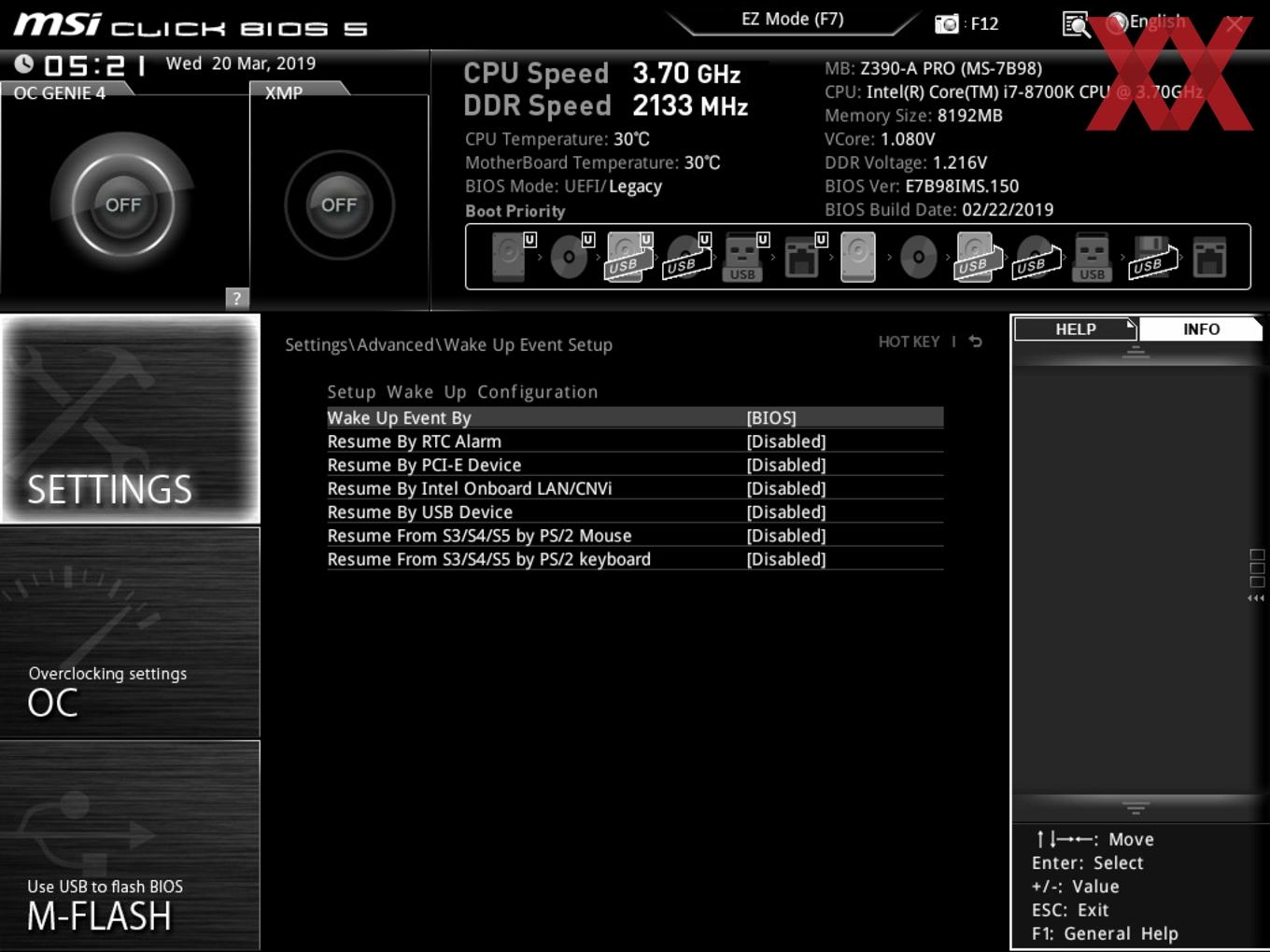Select "Resume From S3/S4/S5 by PS/2 keyboard" label

488,559
